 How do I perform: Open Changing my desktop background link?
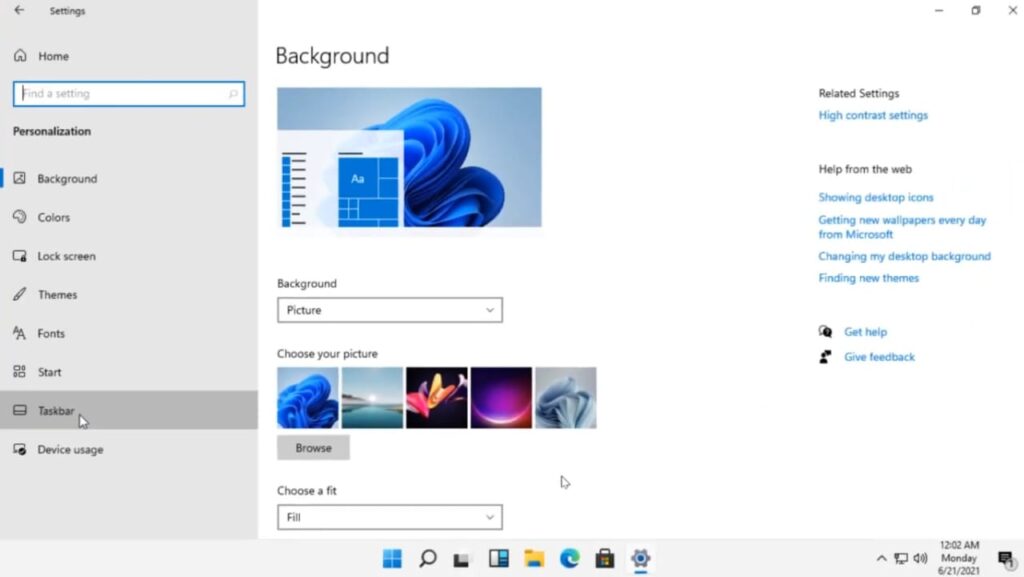(904, 256)
